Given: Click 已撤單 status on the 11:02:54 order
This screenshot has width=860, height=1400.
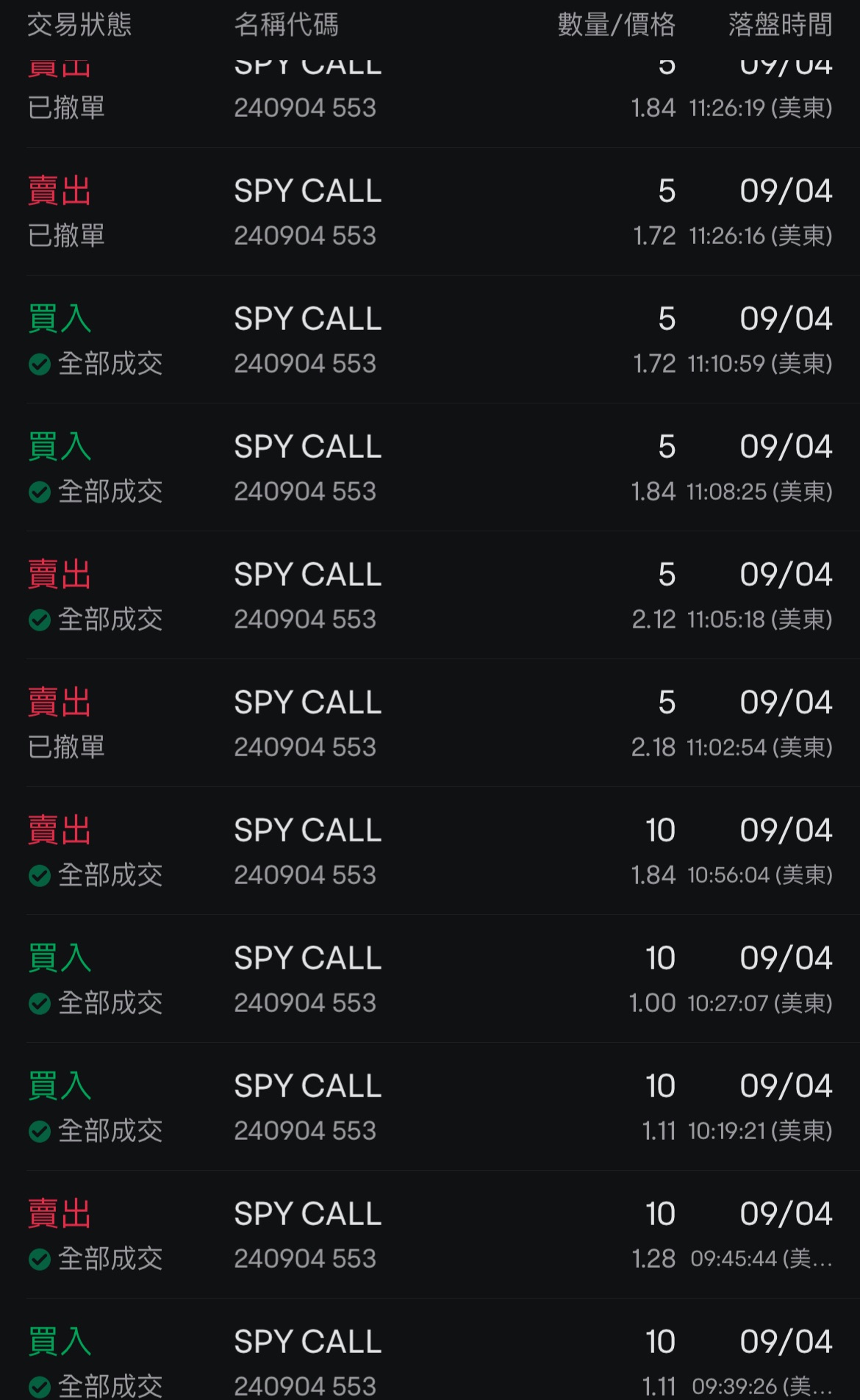Looking at the screenshot, I should (66, 747).
